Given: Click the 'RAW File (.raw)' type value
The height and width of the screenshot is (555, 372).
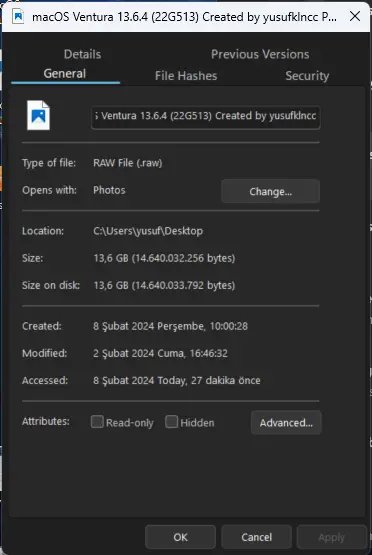Looking at the screenshot, I should click(x=128, y=163).
